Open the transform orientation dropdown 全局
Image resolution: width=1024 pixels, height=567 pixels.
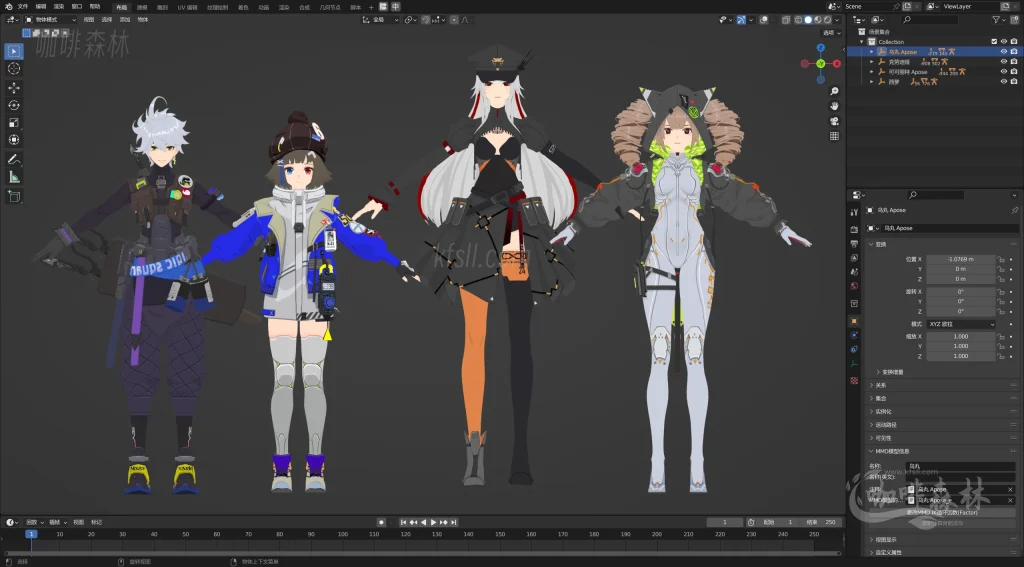[x=381, y=20]
